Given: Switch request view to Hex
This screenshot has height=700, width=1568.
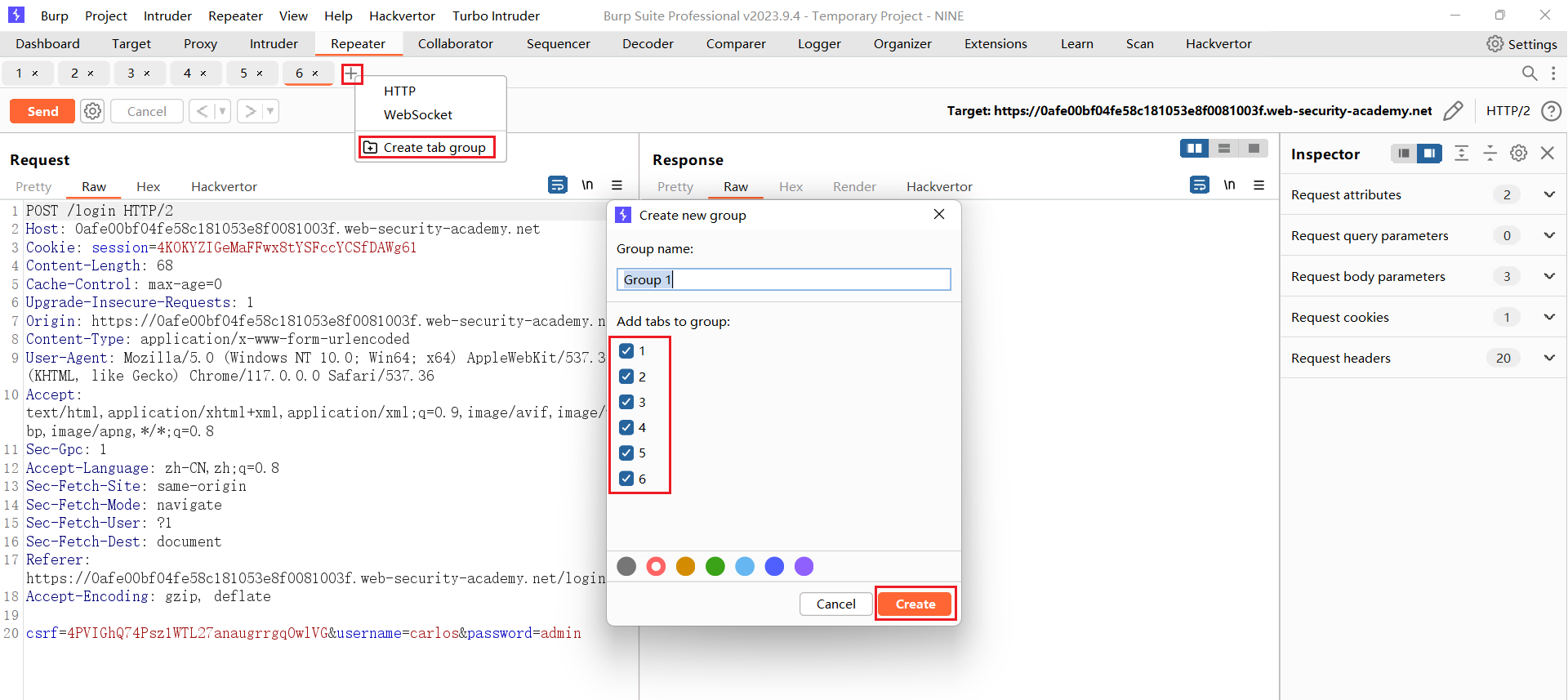Looking at the screenshot, I should coord(148,186).
